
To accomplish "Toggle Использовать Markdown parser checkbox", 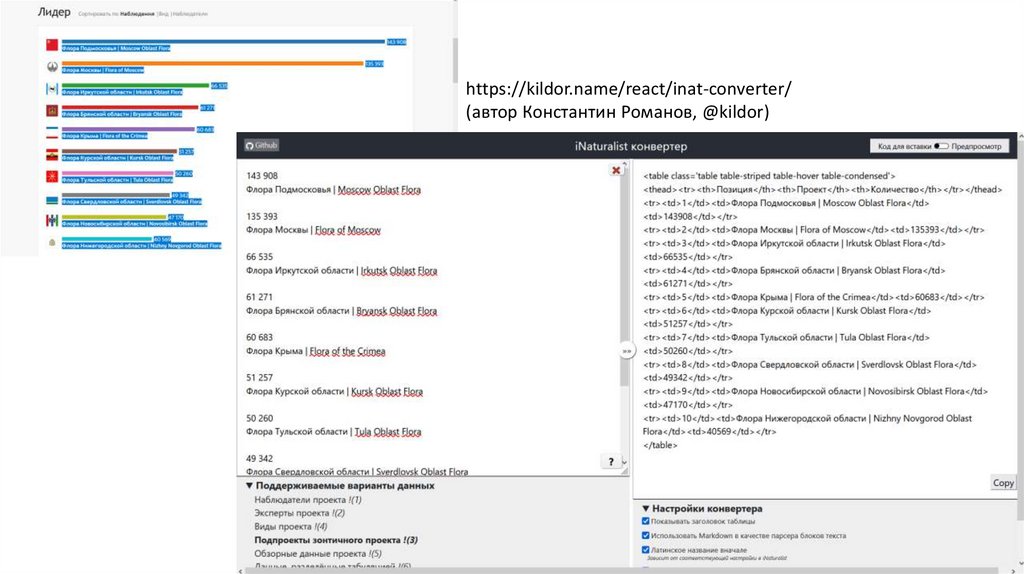I will (646, 535).
